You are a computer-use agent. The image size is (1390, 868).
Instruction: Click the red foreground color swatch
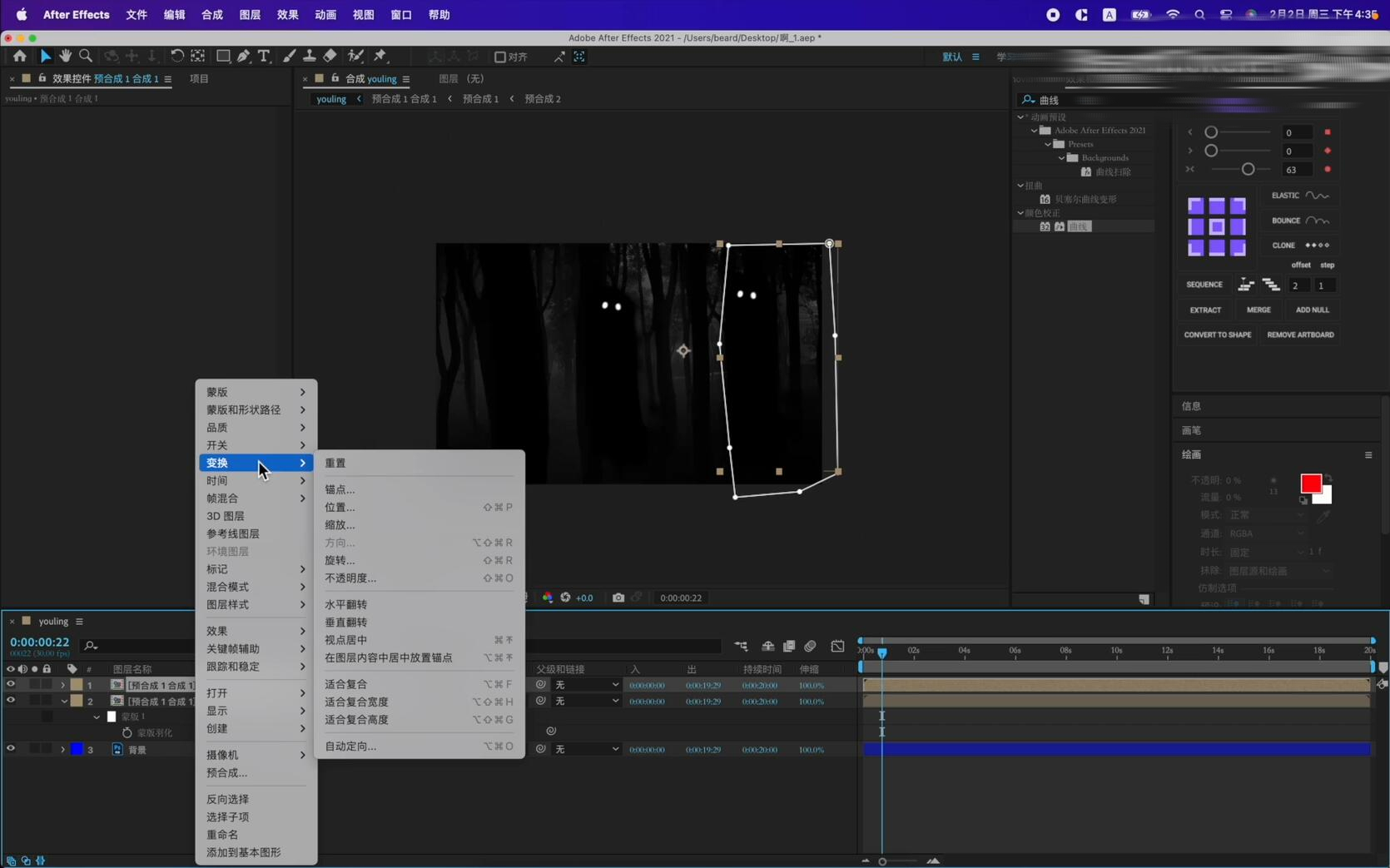(1310, 484)
